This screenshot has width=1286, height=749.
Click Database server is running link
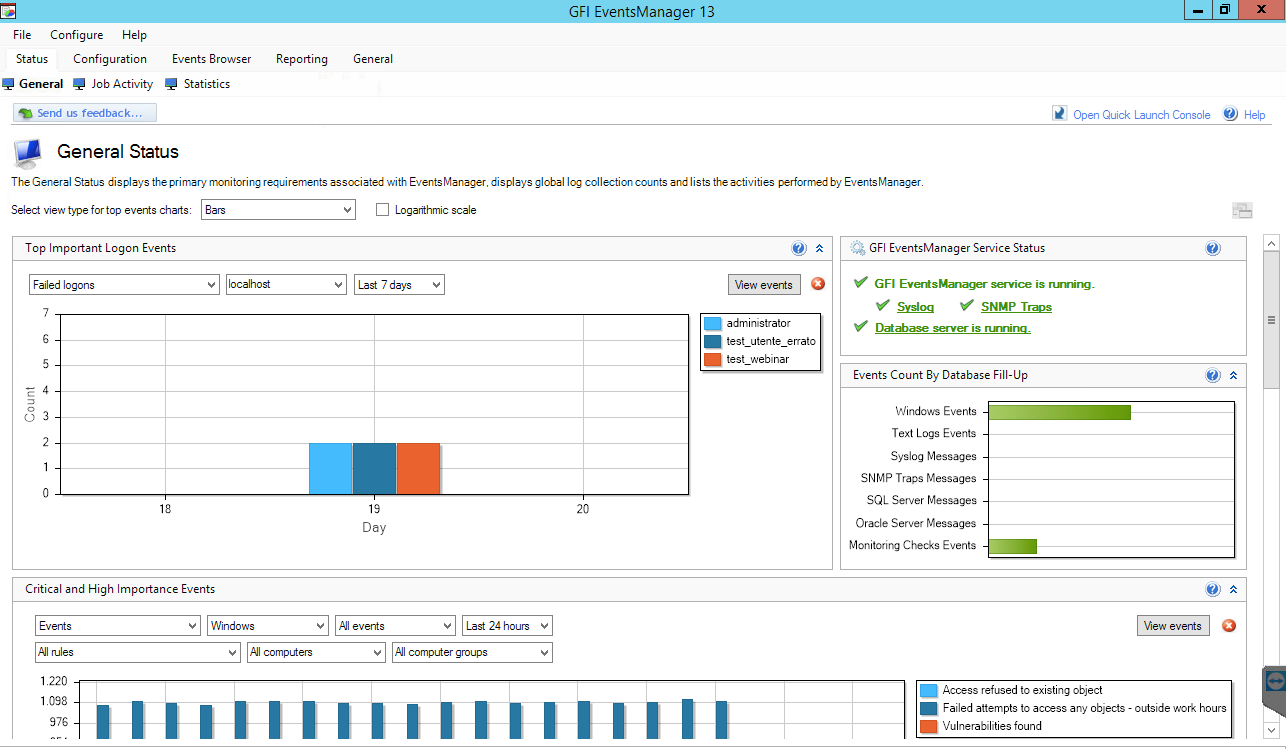click(952, 328)
